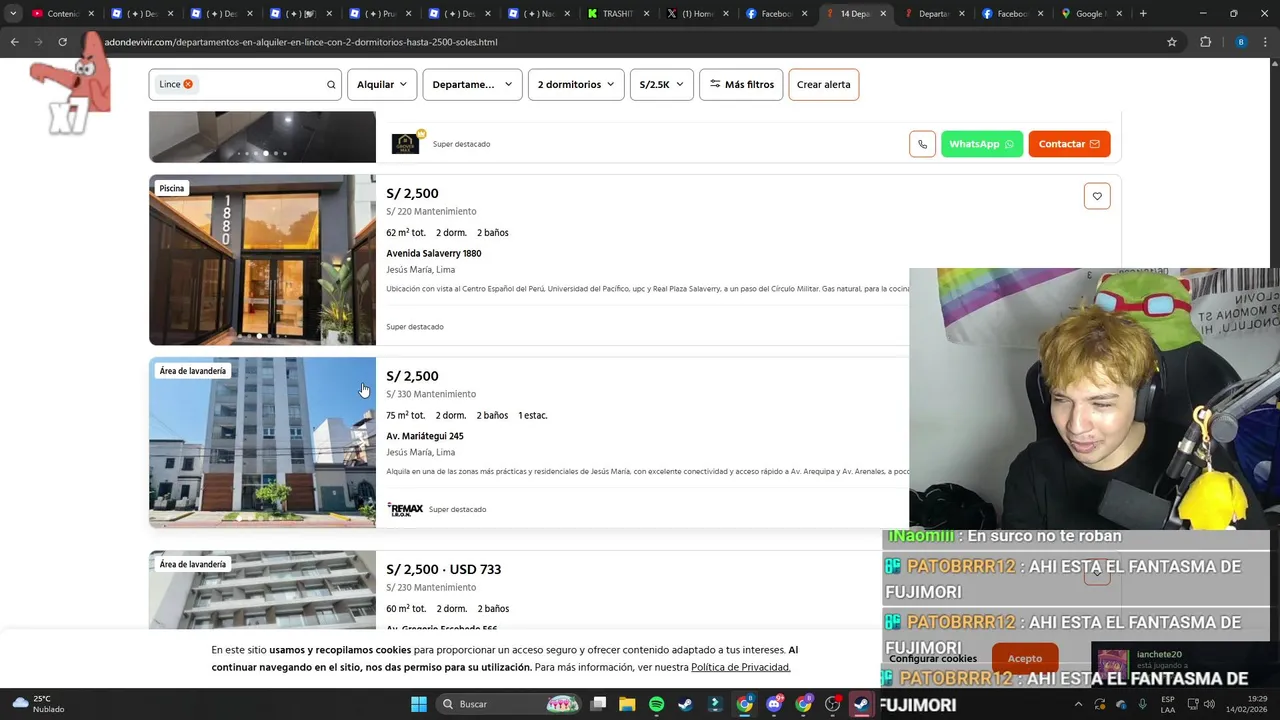
Task: Open a new browser tab
Action: point(1143,14)
